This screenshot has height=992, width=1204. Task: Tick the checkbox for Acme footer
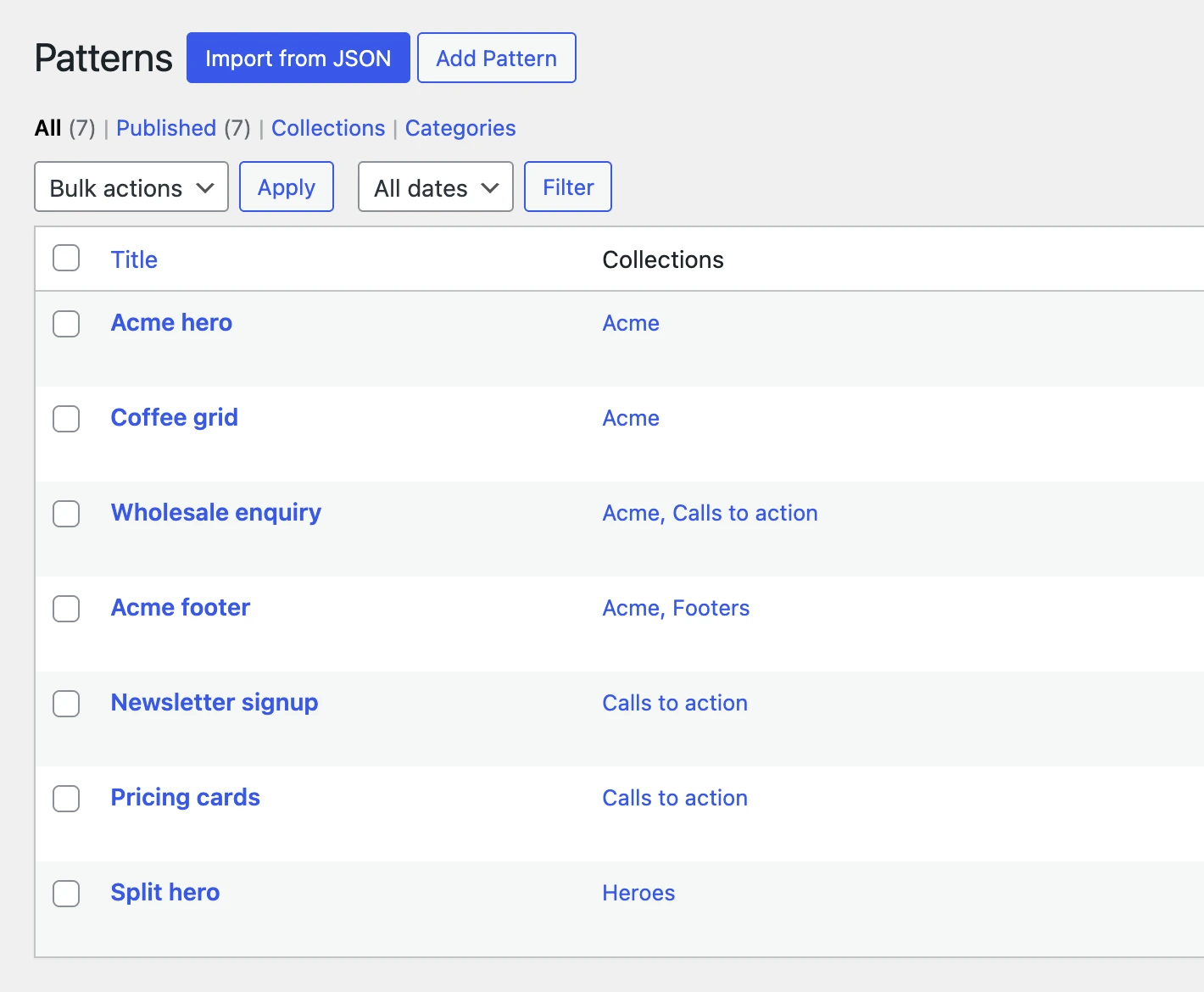66,609
